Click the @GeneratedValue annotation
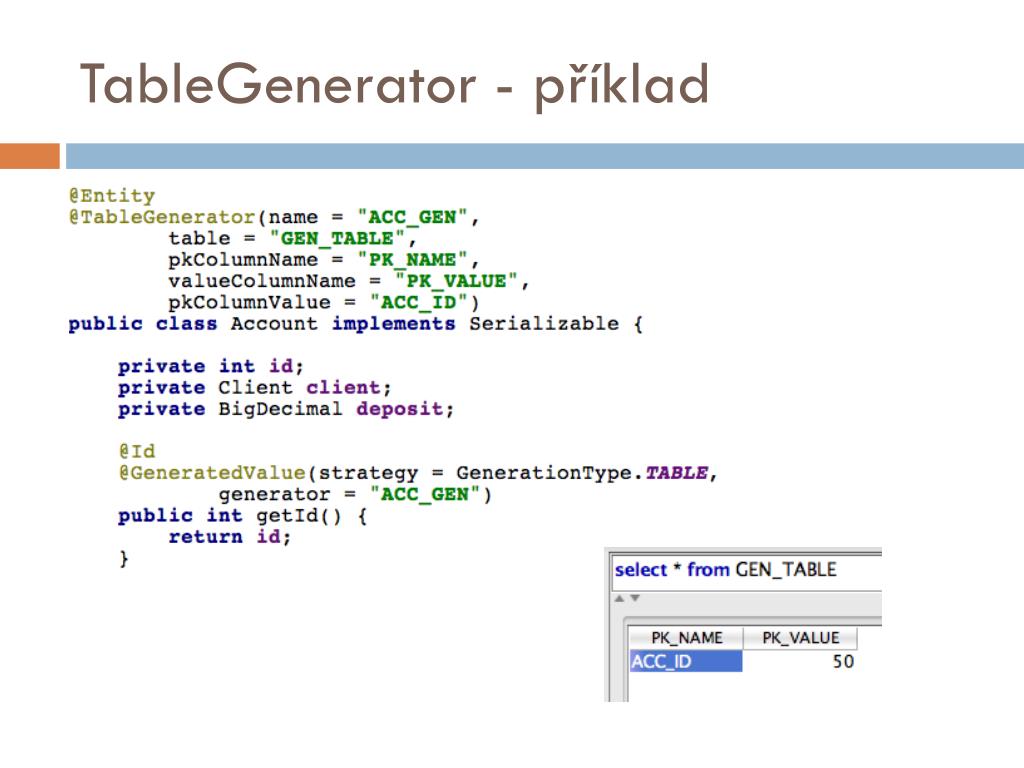 click(212, 473)
